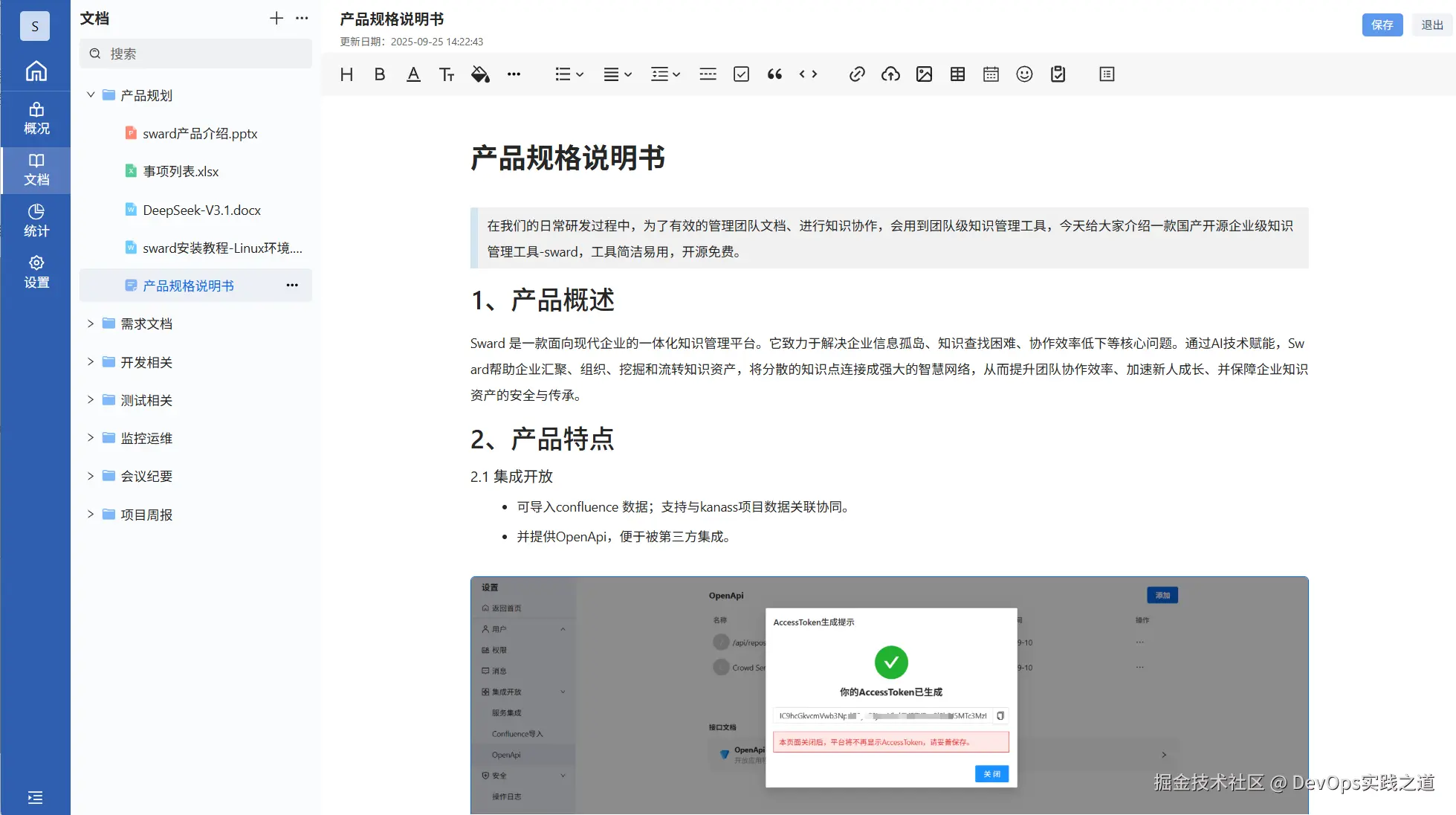
Task: Switch to the 统计 section
Action: [36, 219]
